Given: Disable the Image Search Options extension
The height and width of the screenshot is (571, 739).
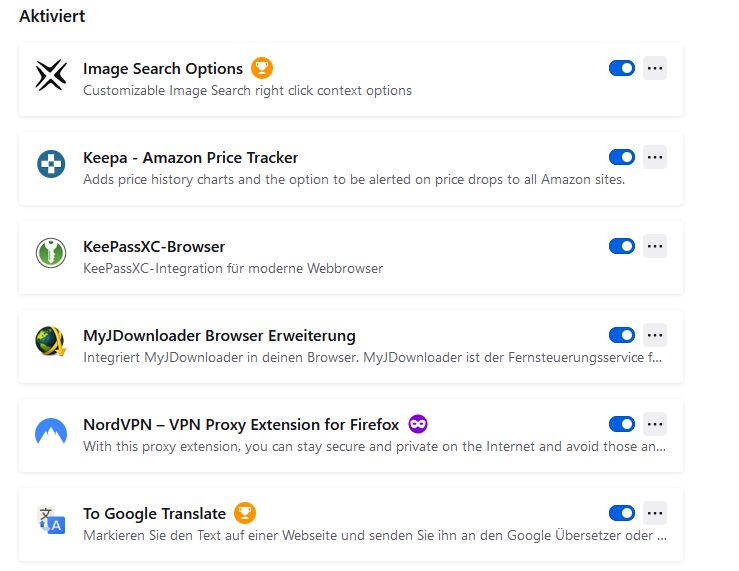Looking at the screenshot, I should (621, 68).
